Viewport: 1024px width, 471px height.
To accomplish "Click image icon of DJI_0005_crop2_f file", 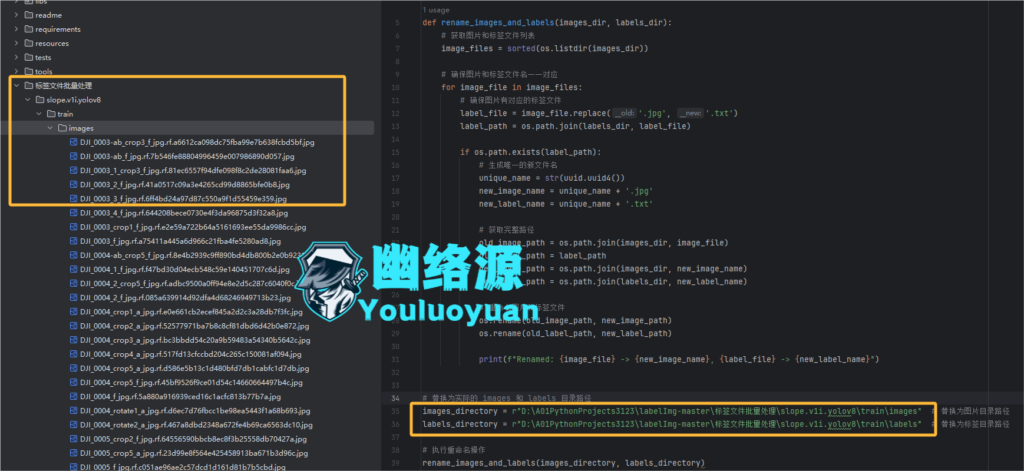I will [x=74, y=439].
